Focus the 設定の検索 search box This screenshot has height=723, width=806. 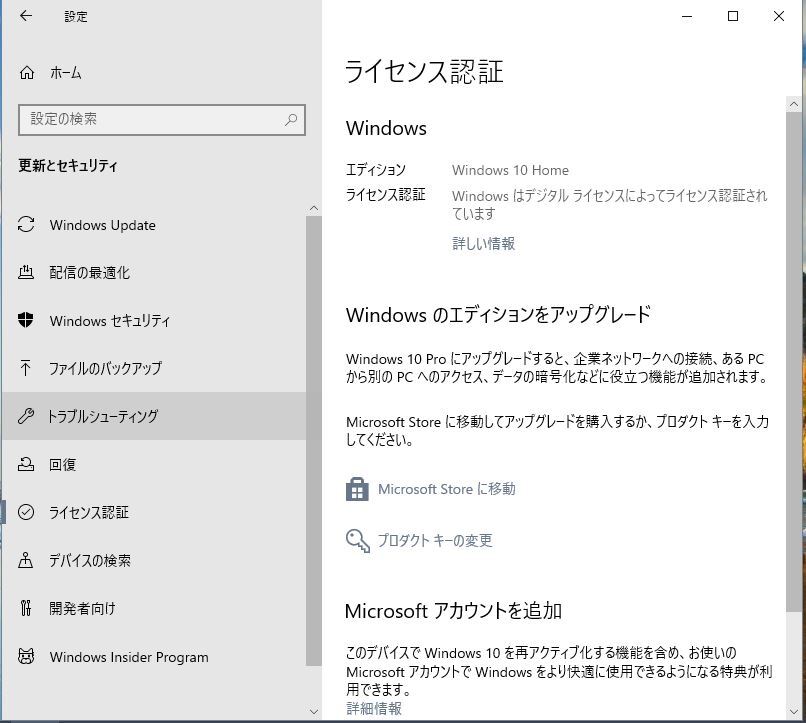(161, 120)
